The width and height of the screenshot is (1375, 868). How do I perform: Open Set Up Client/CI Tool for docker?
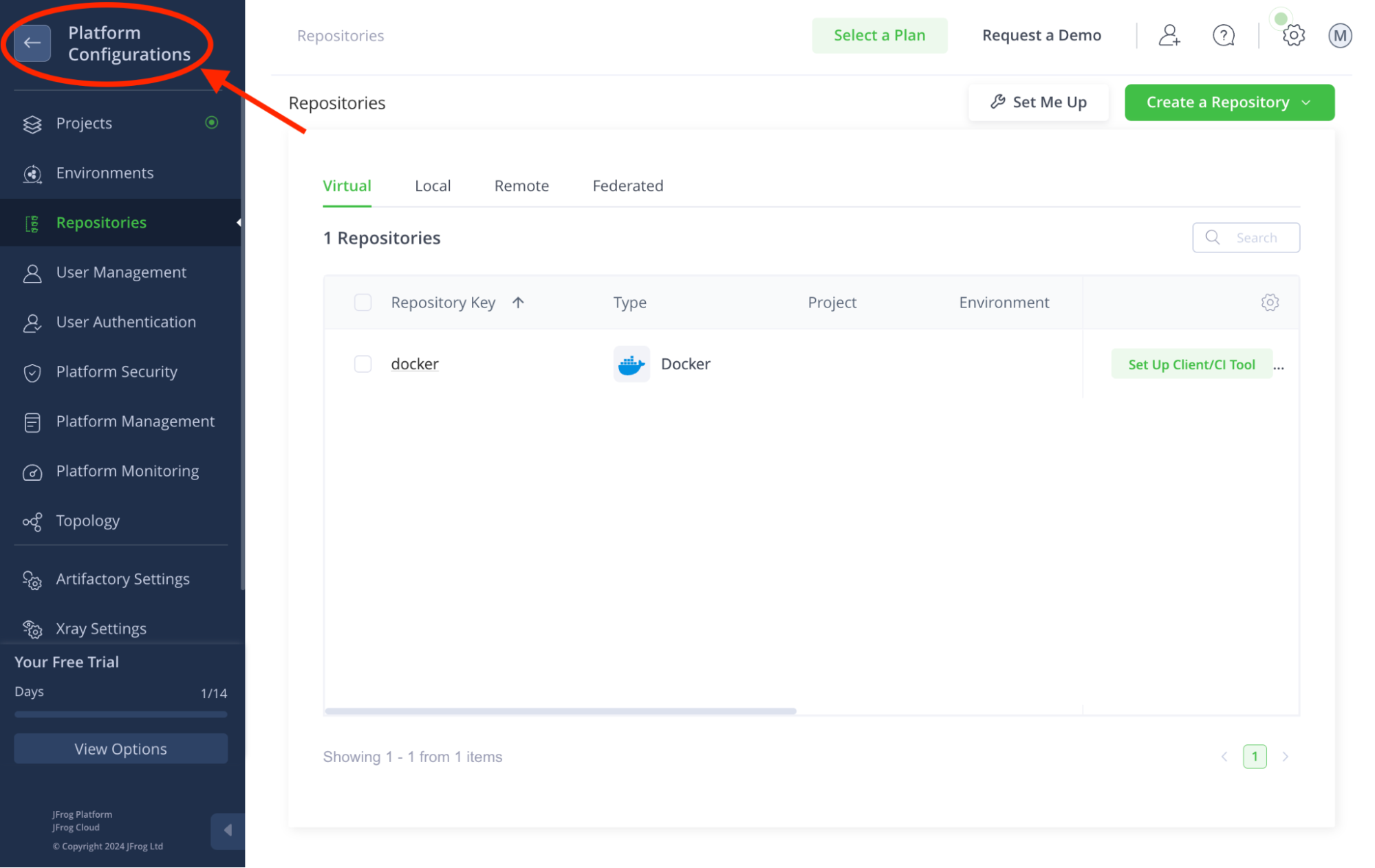coord(1191,364)
